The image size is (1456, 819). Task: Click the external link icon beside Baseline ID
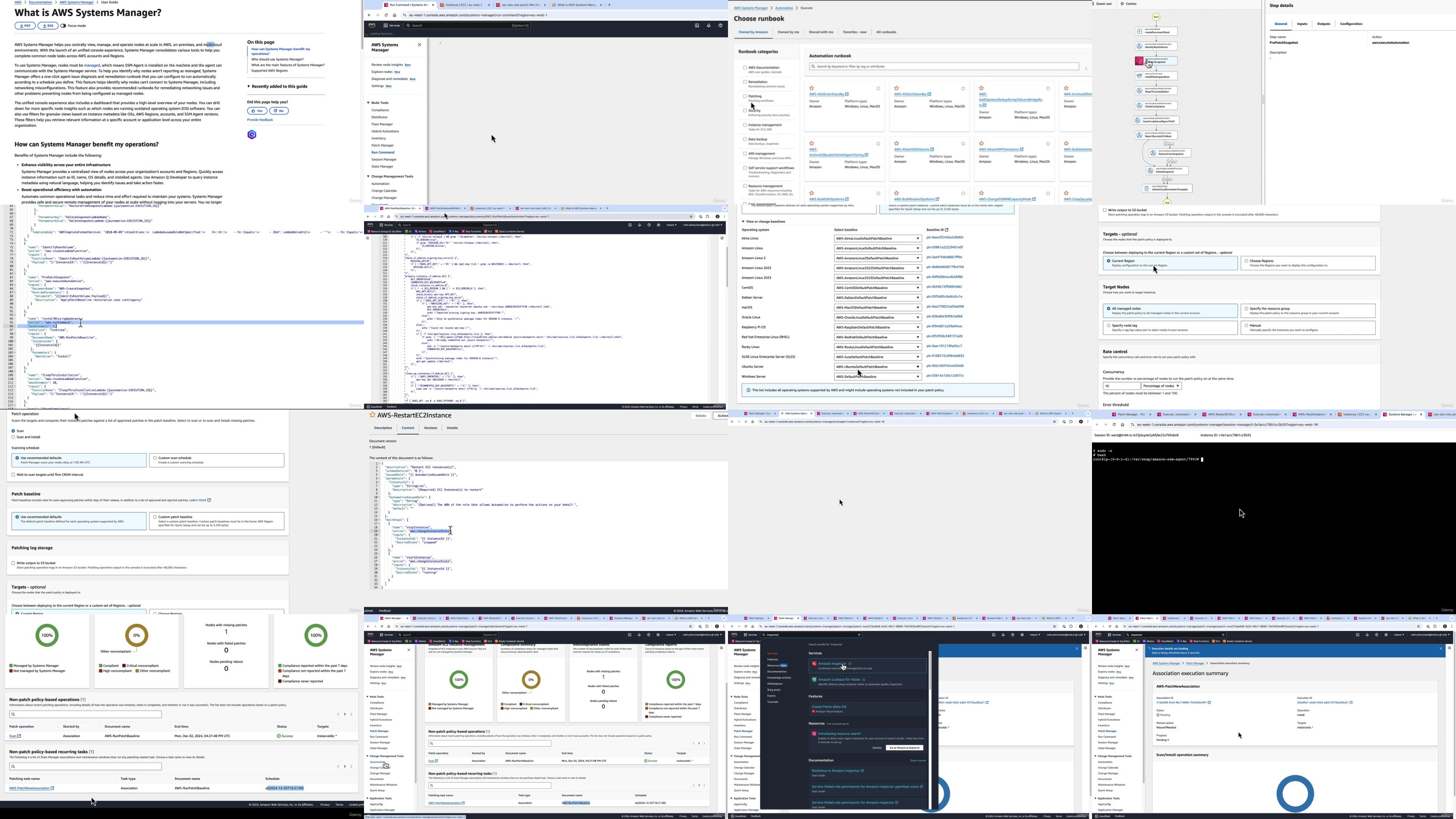tap(947, 230)
